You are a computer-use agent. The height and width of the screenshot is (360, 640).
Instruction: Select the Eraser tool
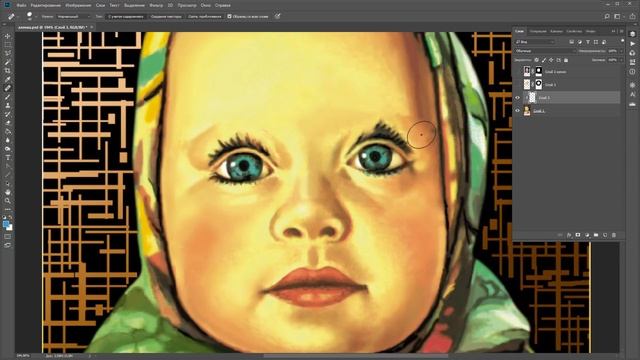[7, 122]
